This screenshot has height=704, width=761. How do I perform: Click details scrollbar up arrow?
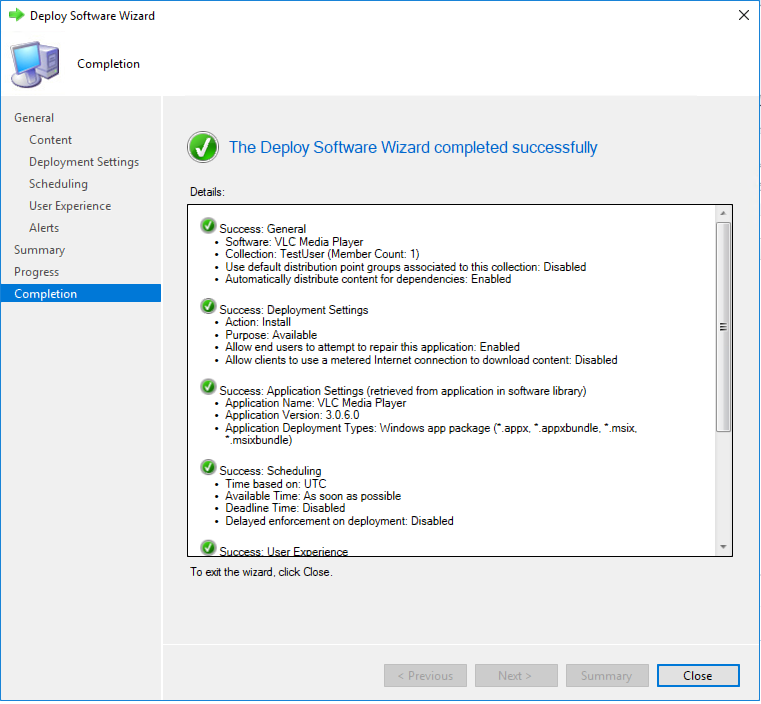pos(723,213)
